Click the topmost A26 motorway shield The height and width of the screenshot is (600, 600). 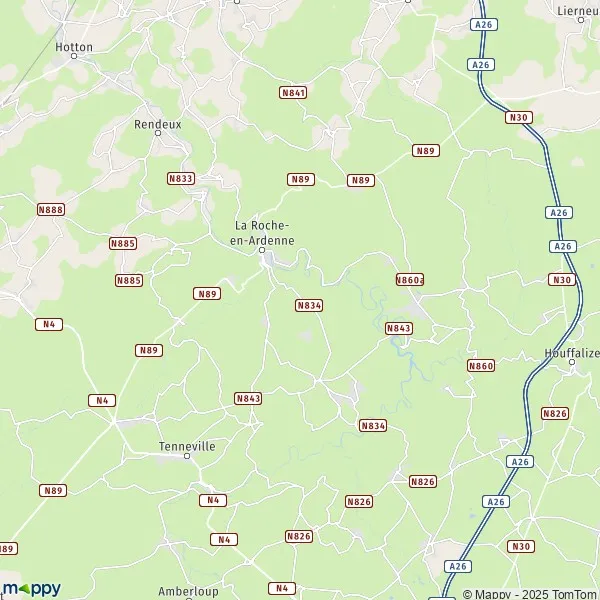(x=484, y=24)
